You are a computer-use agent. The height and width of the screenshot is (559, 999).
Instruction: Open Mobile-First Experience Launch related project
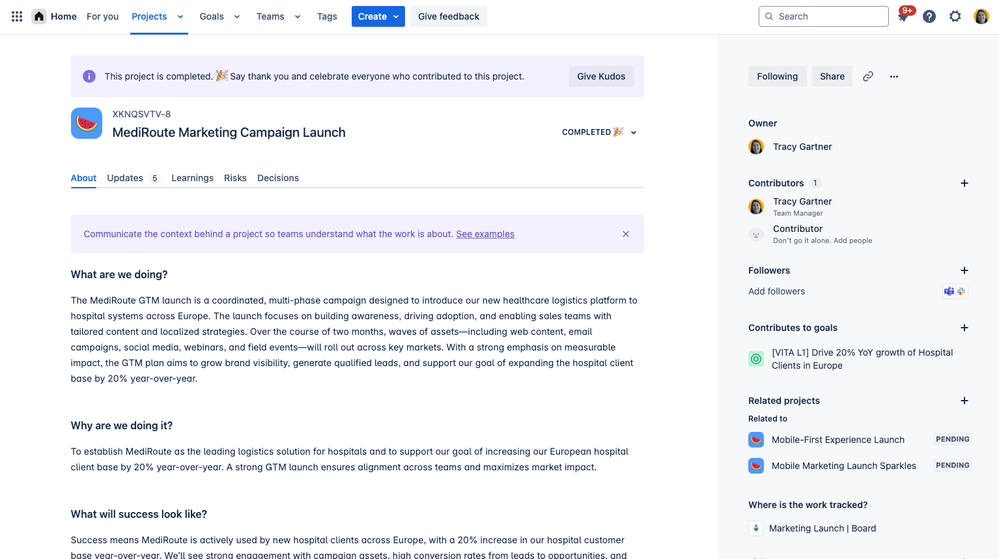tap(838, 440)
